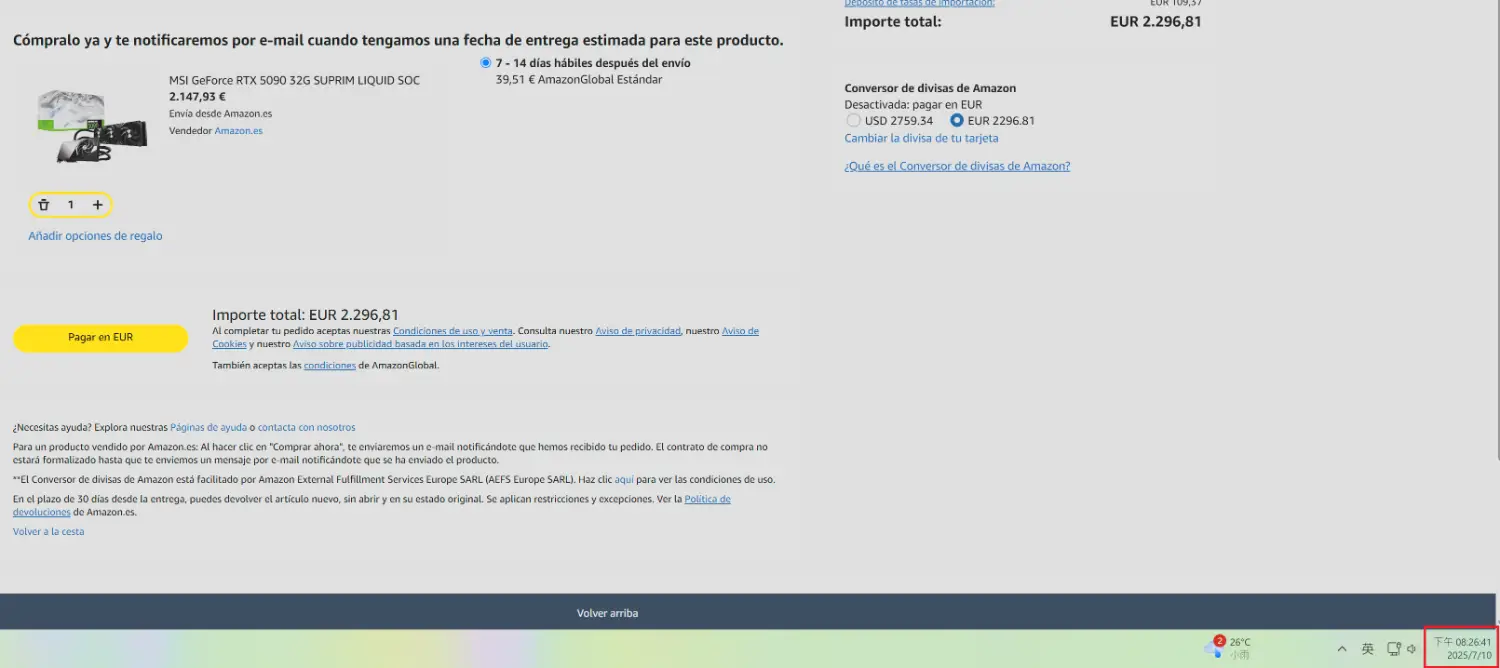The width and height of the screenshot is (1500, 668).
Task: Open network status from the tray
Action: coord(1393,649)
